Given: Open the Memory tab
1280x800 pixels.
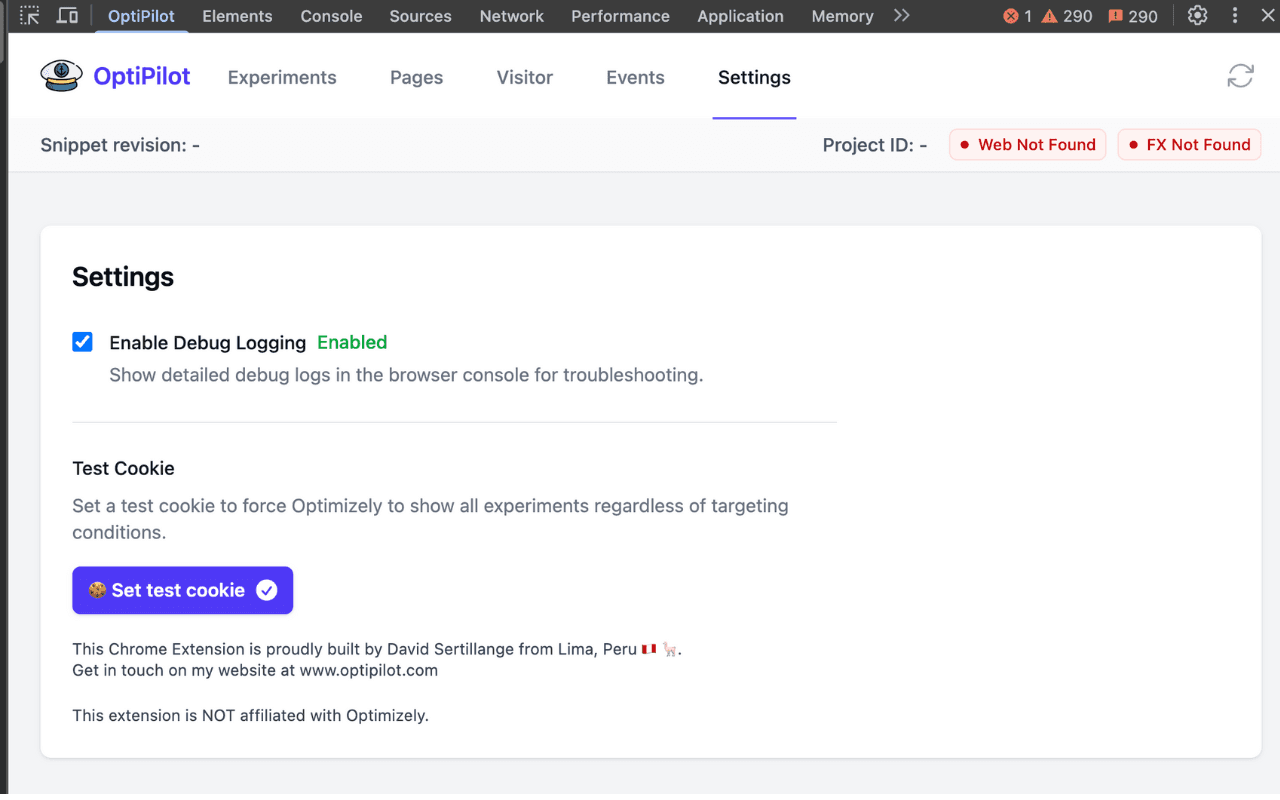Looking at the screenshot, I should (x=842, y=16).
